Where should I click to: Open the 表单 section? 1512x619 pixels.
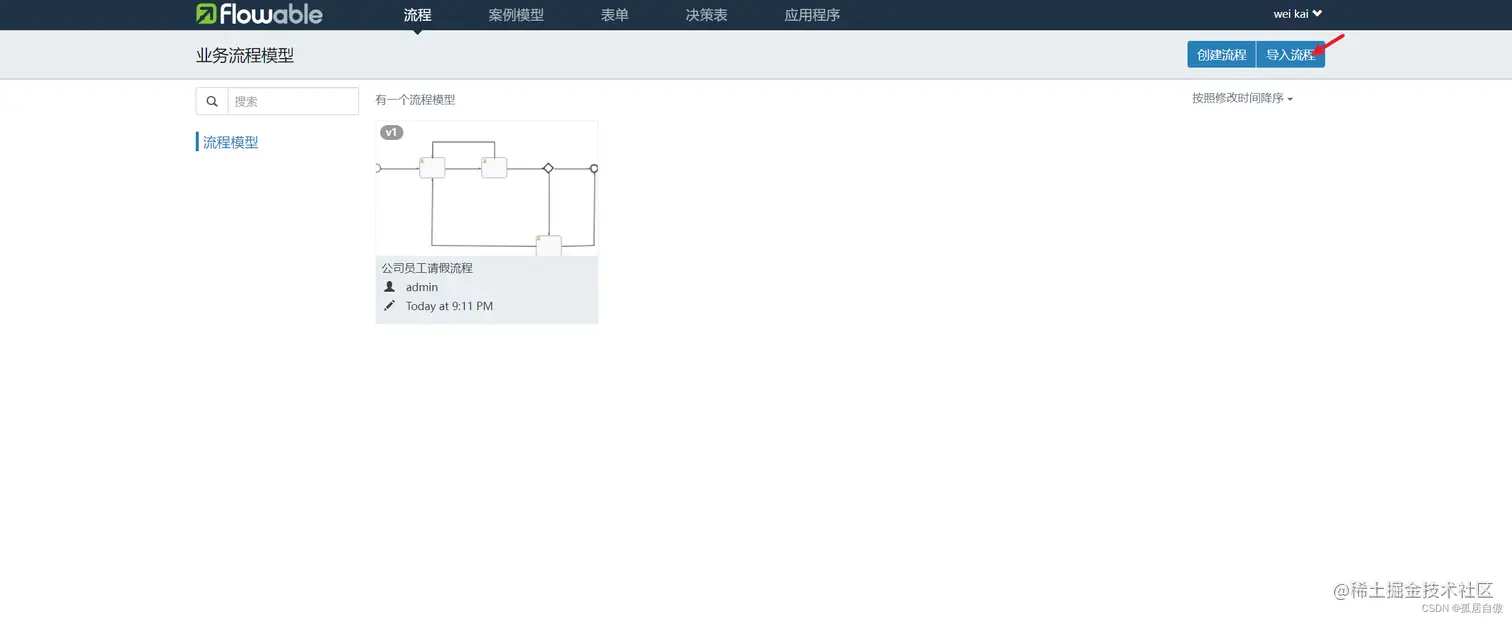click(x=613, y=14)
